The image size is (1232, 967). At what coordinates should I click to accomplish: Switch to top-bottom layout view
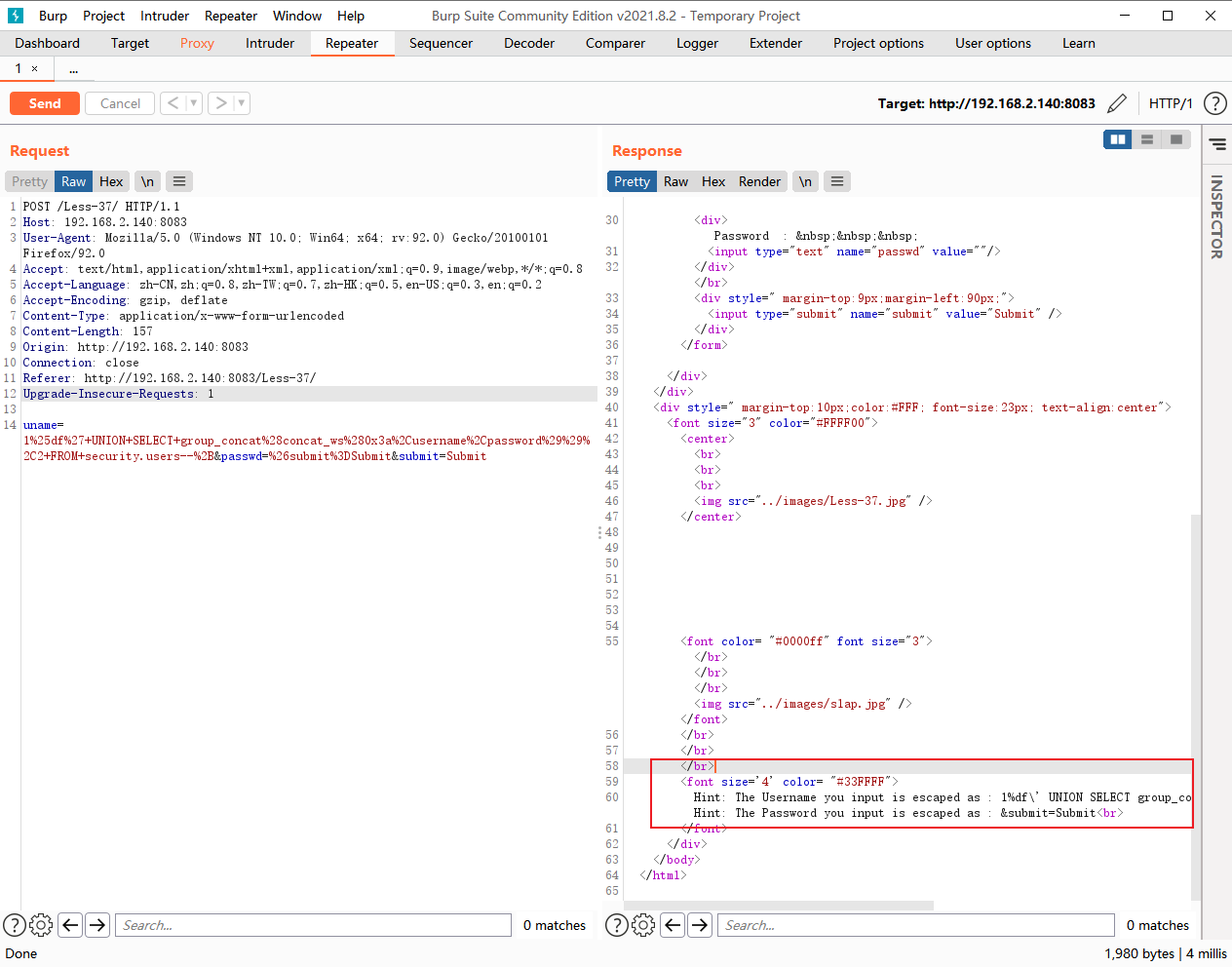point(1147,139)
